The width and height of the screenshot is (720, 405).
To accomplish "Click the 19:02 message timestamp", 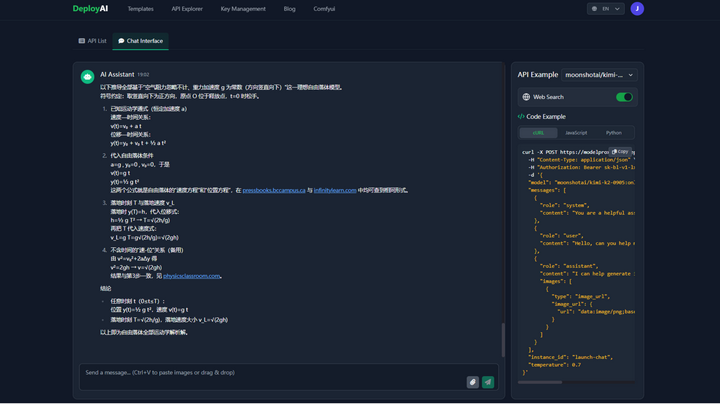I will pyautogui.click(x=143, y=74).
